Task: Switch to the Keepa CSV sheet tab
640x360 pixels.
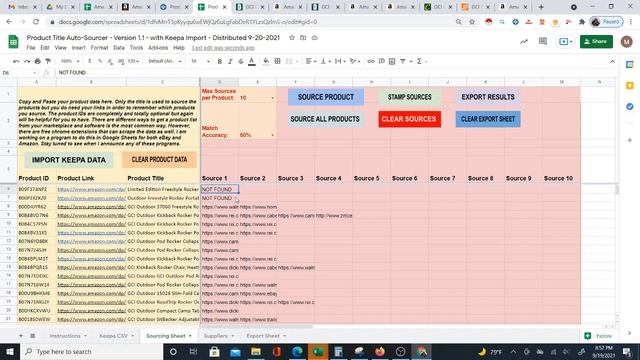Action: [x=113, y=336]
